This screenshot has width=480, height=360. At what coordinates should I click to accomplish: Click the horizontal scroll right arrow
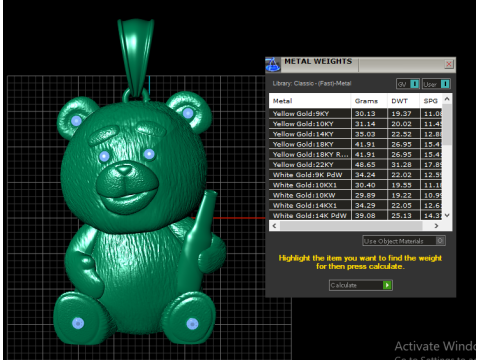click(436, 226)
